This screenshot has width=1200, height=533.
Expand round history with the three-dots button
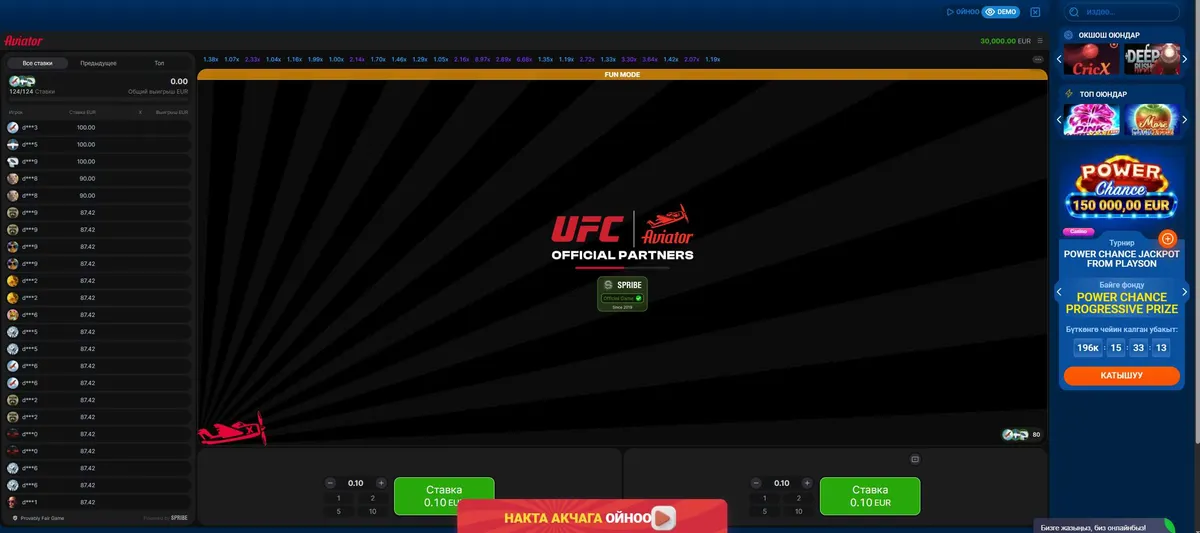[x=1038, y=59]
